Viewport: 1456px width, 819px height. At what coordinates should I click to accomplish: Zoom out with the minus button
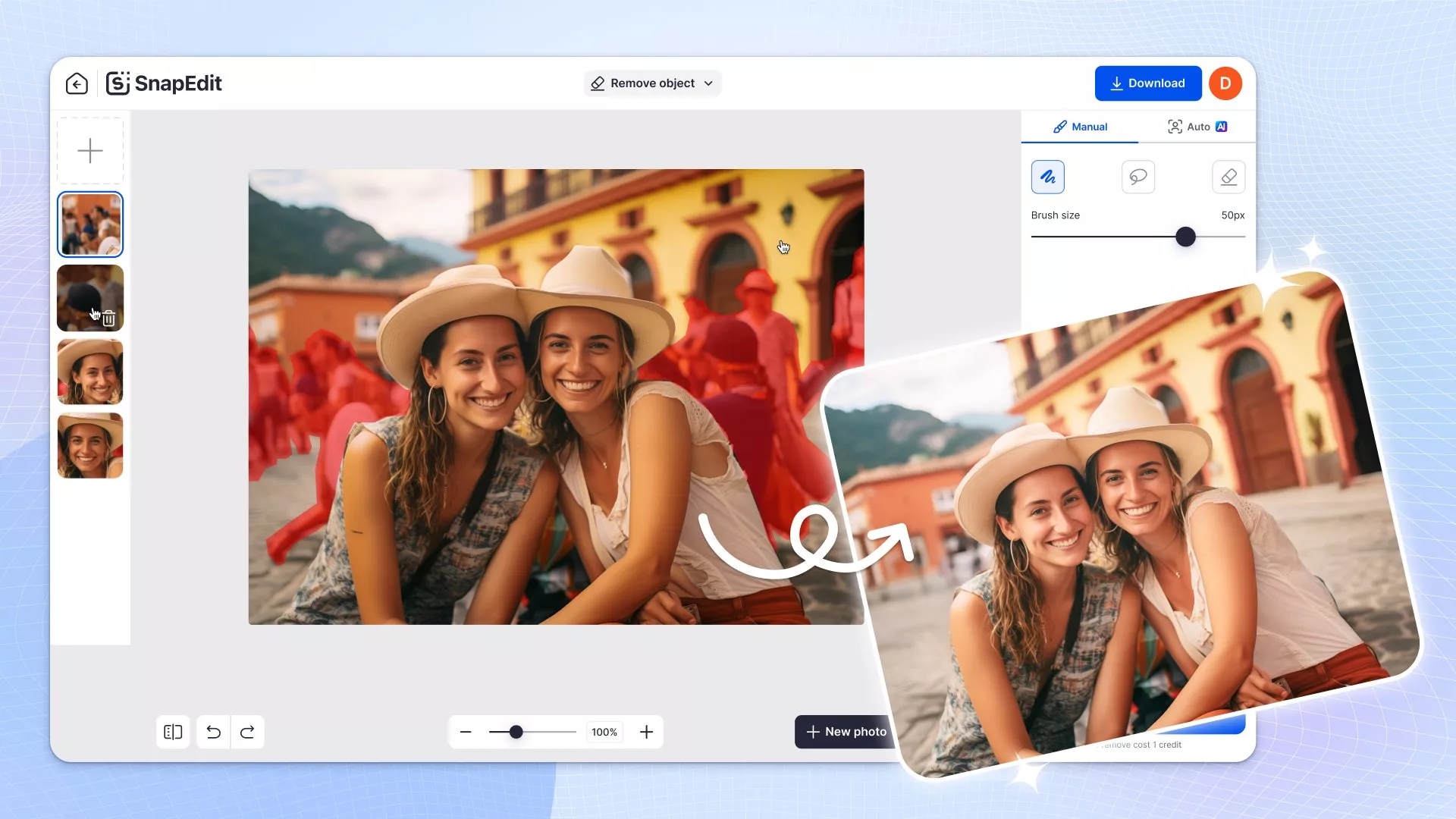[466, 732]
